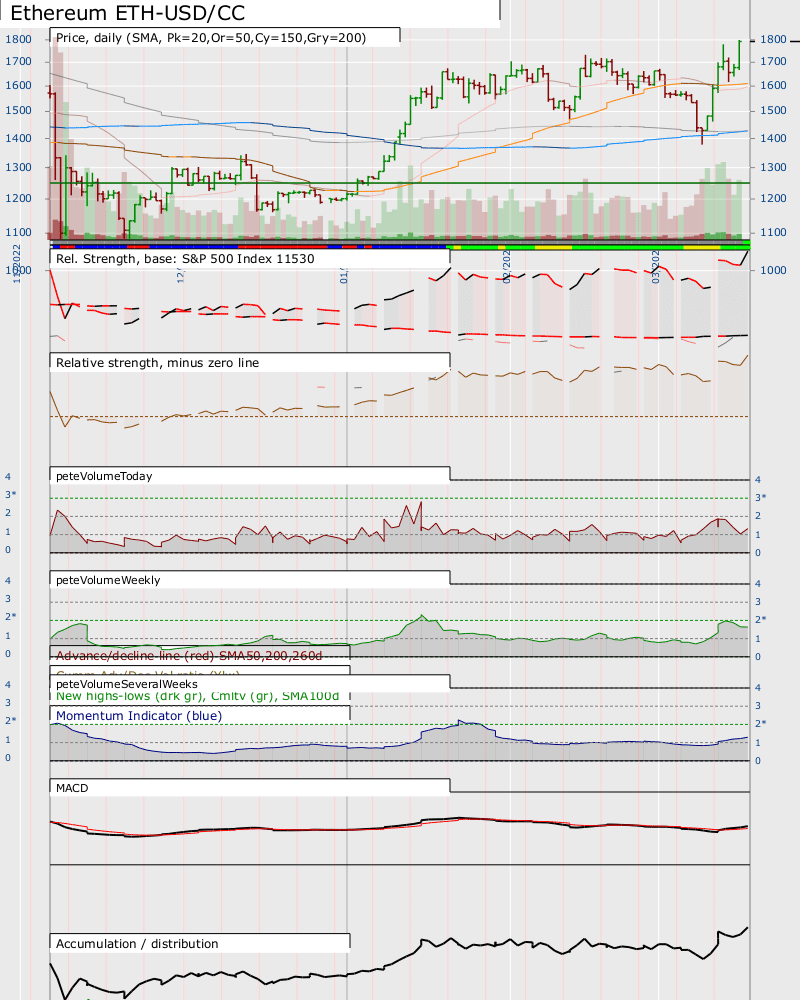The image size is (800, 1000).
Task: Click the Ethereum ETH-USD/CC chart title
Action: (x=128, y=13)
